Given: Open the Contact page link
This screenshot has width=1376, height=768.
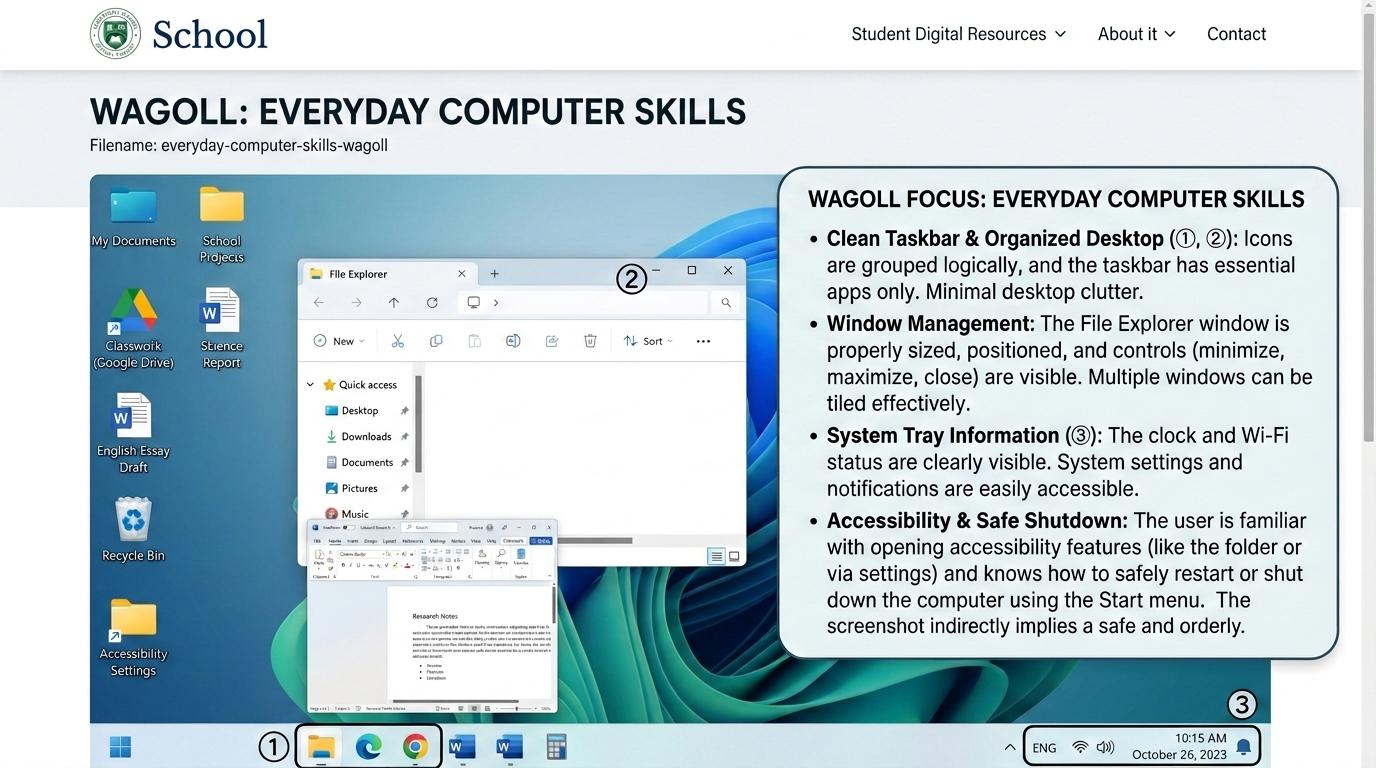Looking at the screenshot, I should click(1236, 34).
